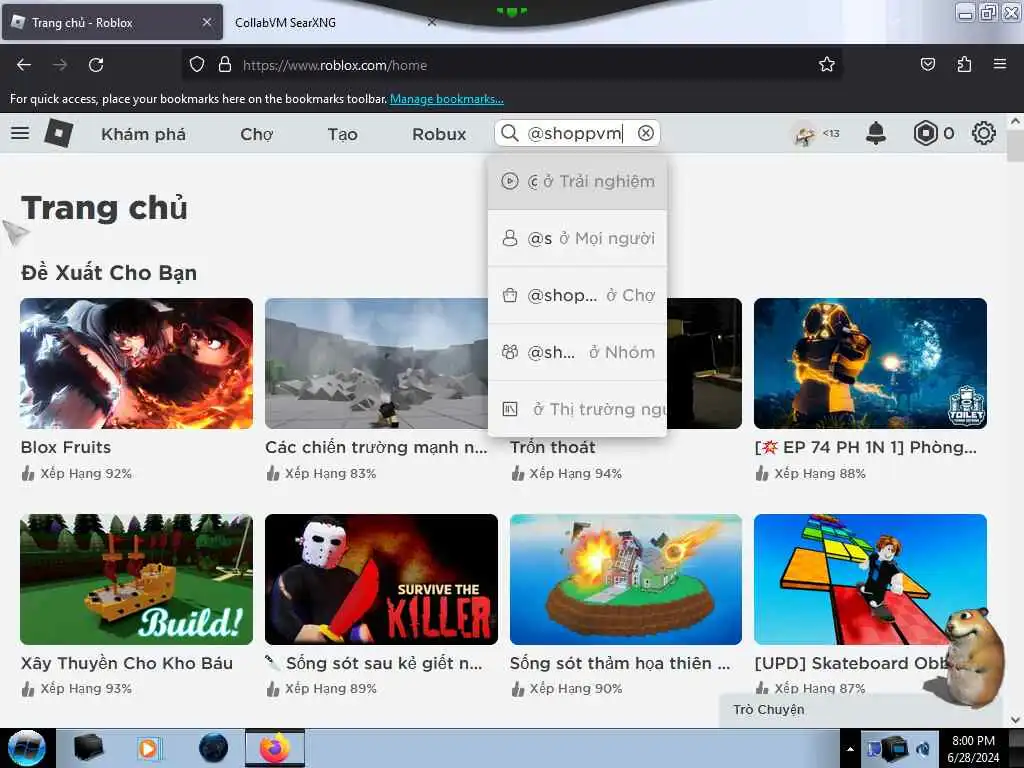Click the Manage bookmarks link
This screenshot has height=768, width=1024.
pos(447,99)
